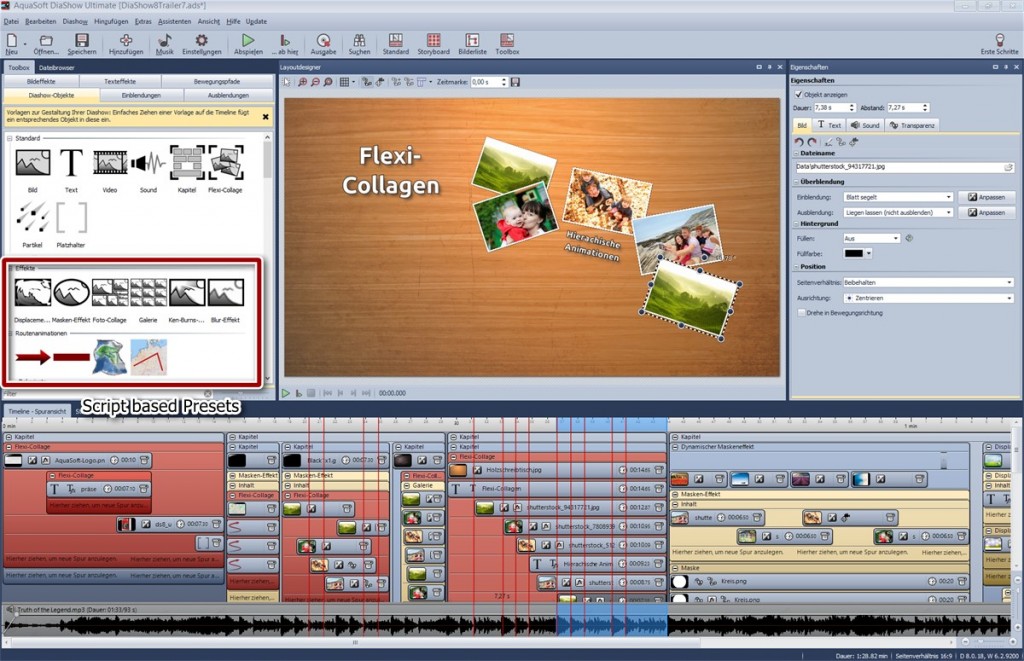Enable the Zentrieren alignment option

click(x=928, y=298)
